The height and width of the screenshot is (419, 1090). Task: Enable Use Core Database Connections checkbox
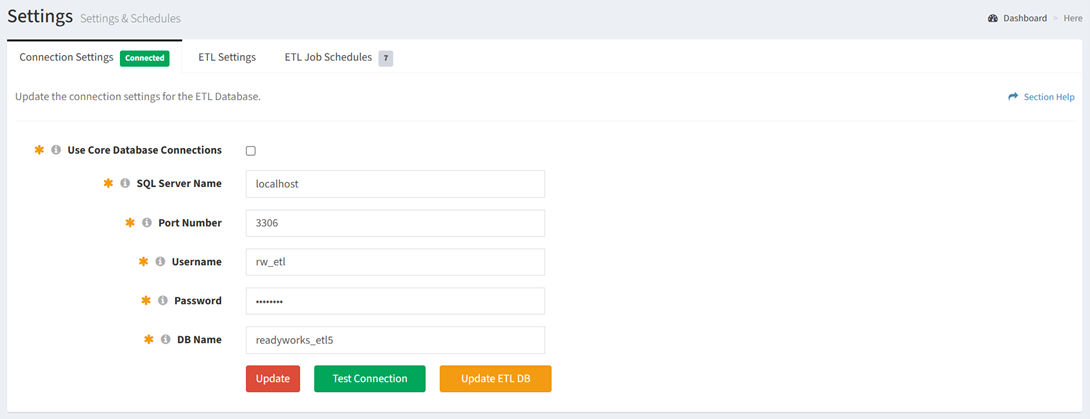click(251, 151)
